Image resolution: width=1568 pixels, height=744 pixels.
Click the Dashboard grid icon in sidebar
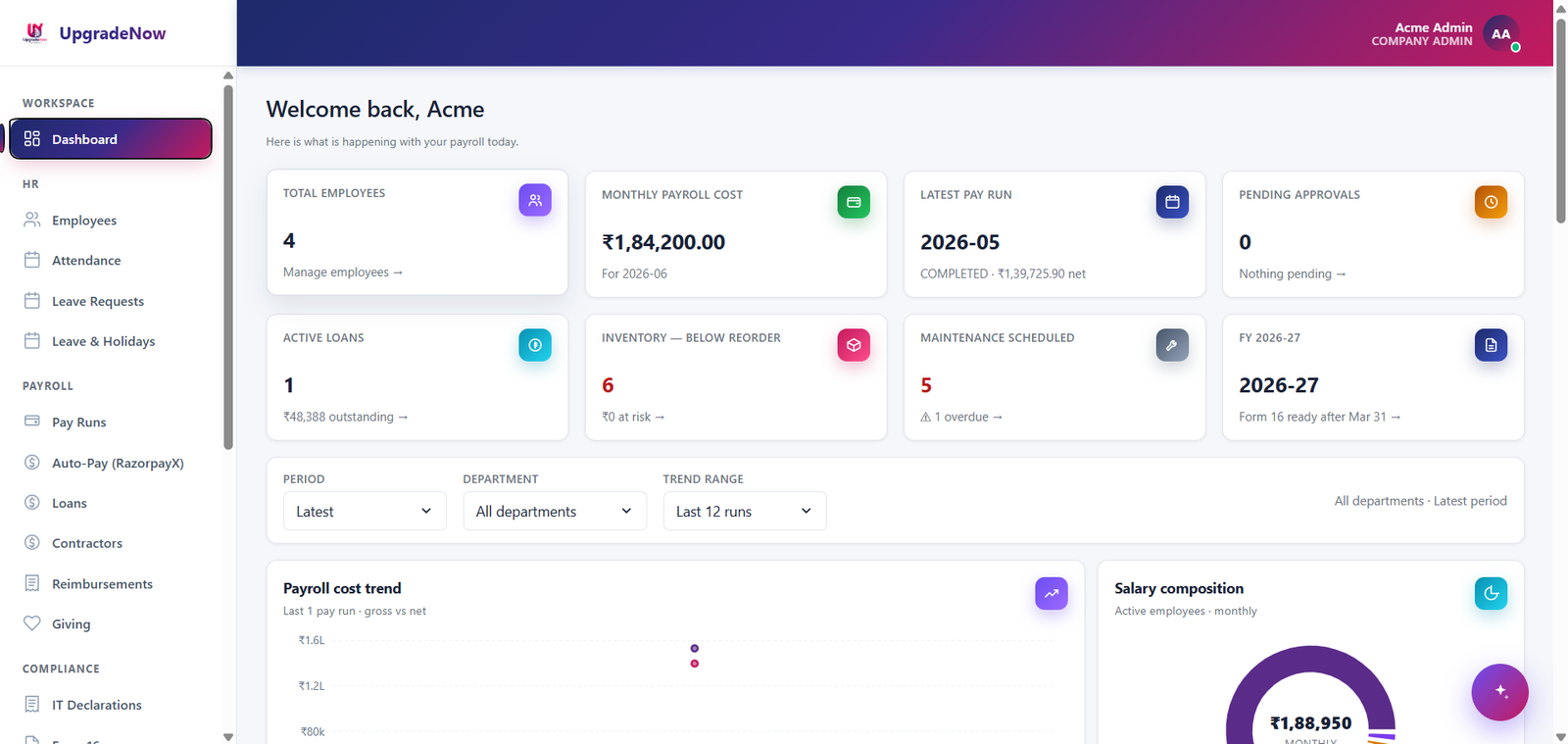pyautogui.click(x=32, y=139)
